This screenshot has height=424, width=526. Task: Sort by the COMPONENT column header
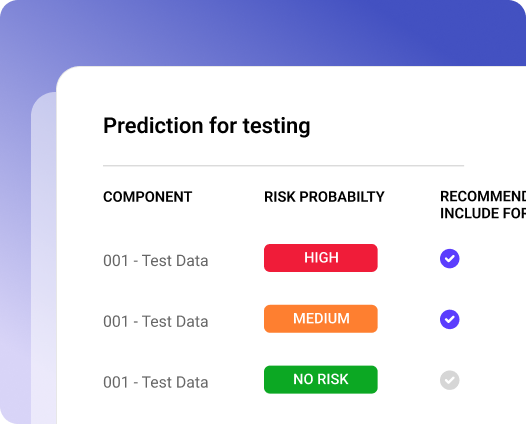(148, 197)
